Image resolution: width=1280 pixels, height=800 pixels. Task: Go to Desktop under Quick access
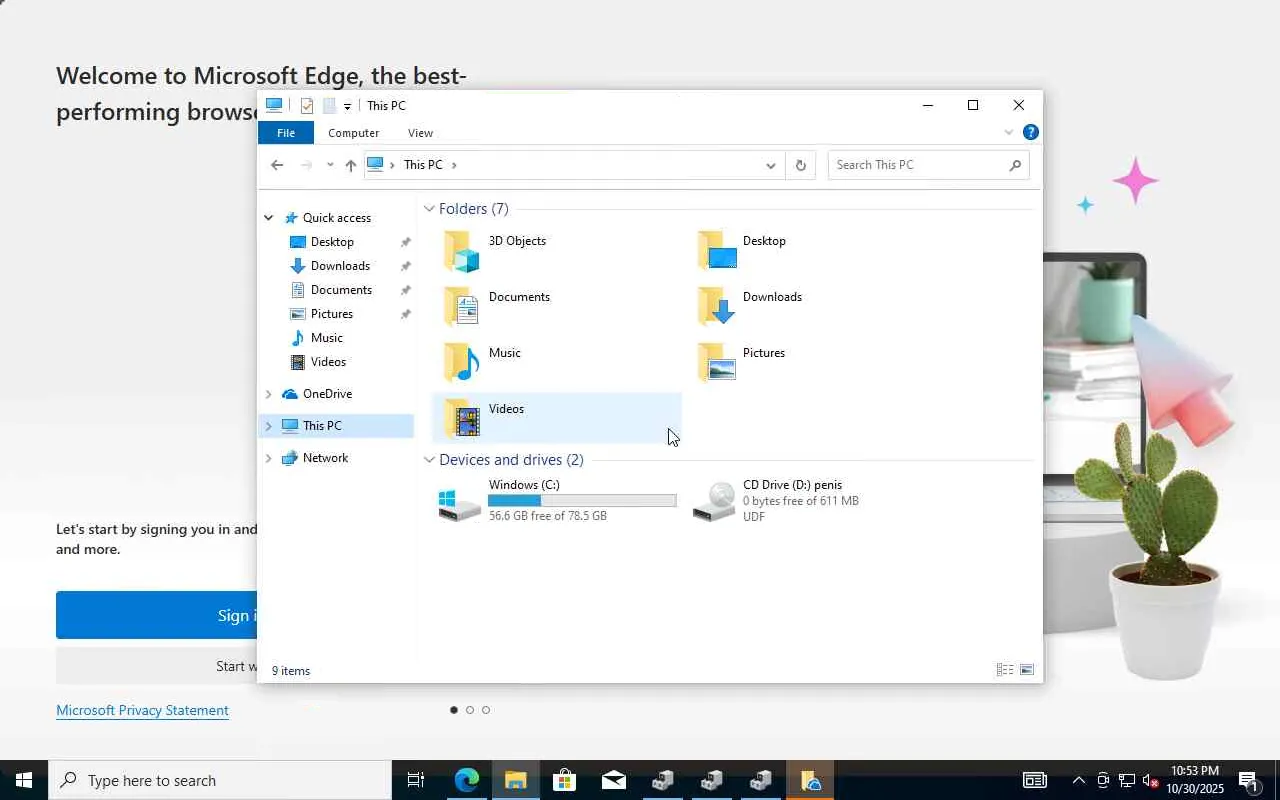[332, 242]
